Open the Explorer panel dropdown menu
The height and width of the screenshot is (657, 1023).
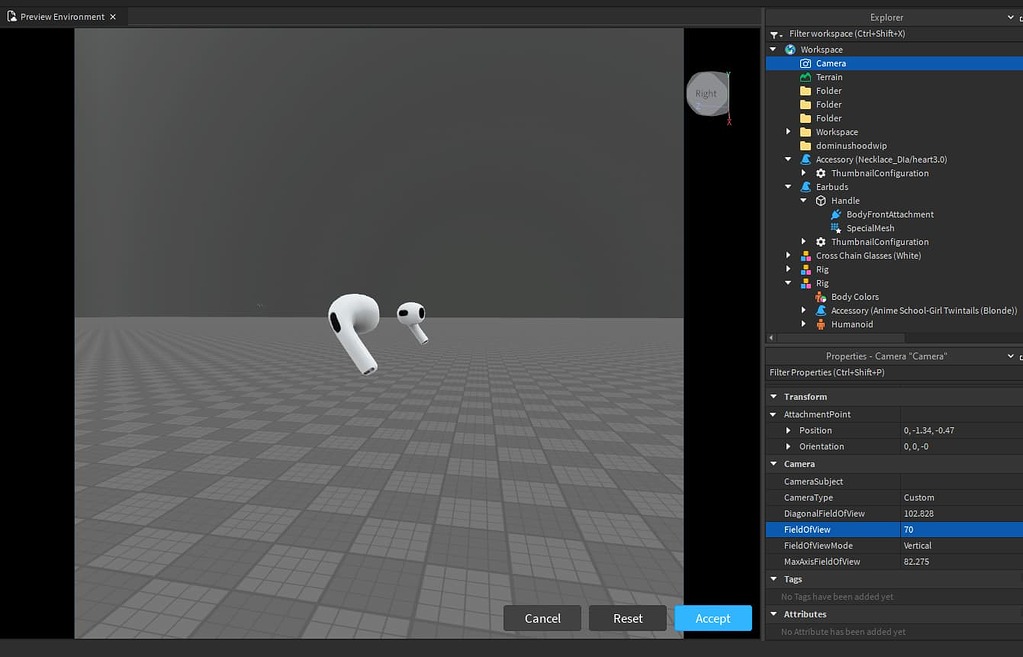[x=1009, y=17]
